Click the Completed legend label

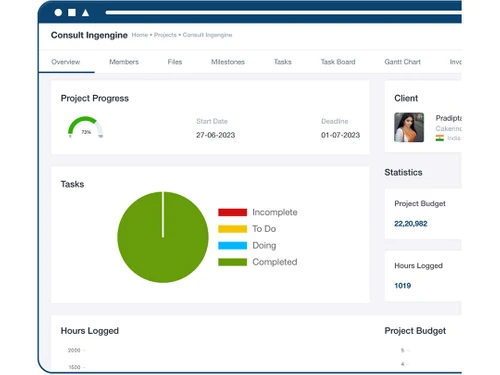tap(275, 262)
